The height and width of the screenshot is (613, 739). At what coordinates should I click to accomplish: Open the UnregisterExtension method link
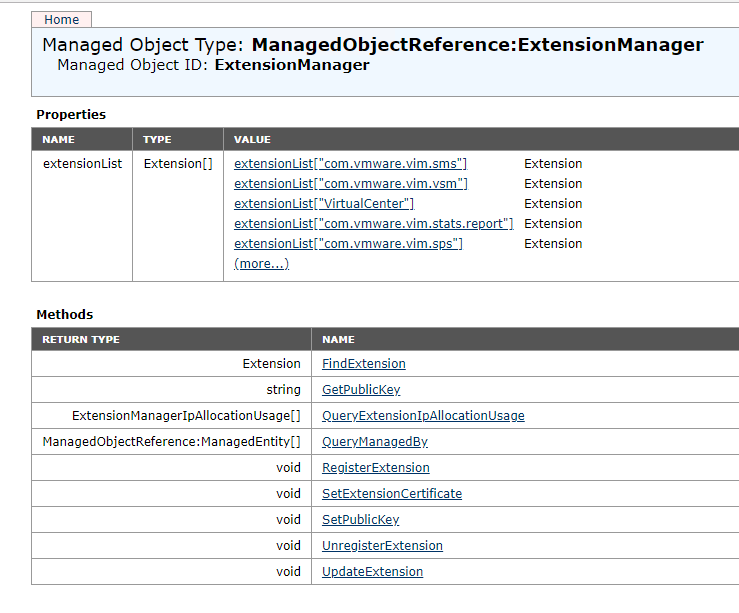[x=382, y=546]
